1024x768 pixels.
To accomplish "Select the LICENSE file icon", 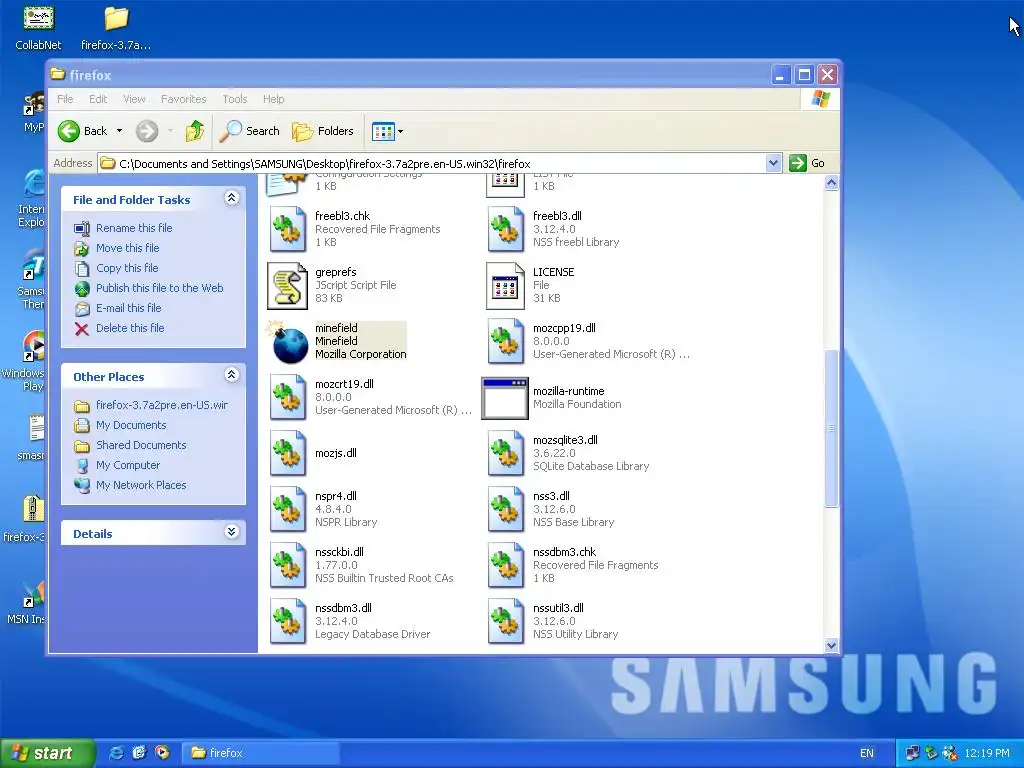I will tap(505, 285).
